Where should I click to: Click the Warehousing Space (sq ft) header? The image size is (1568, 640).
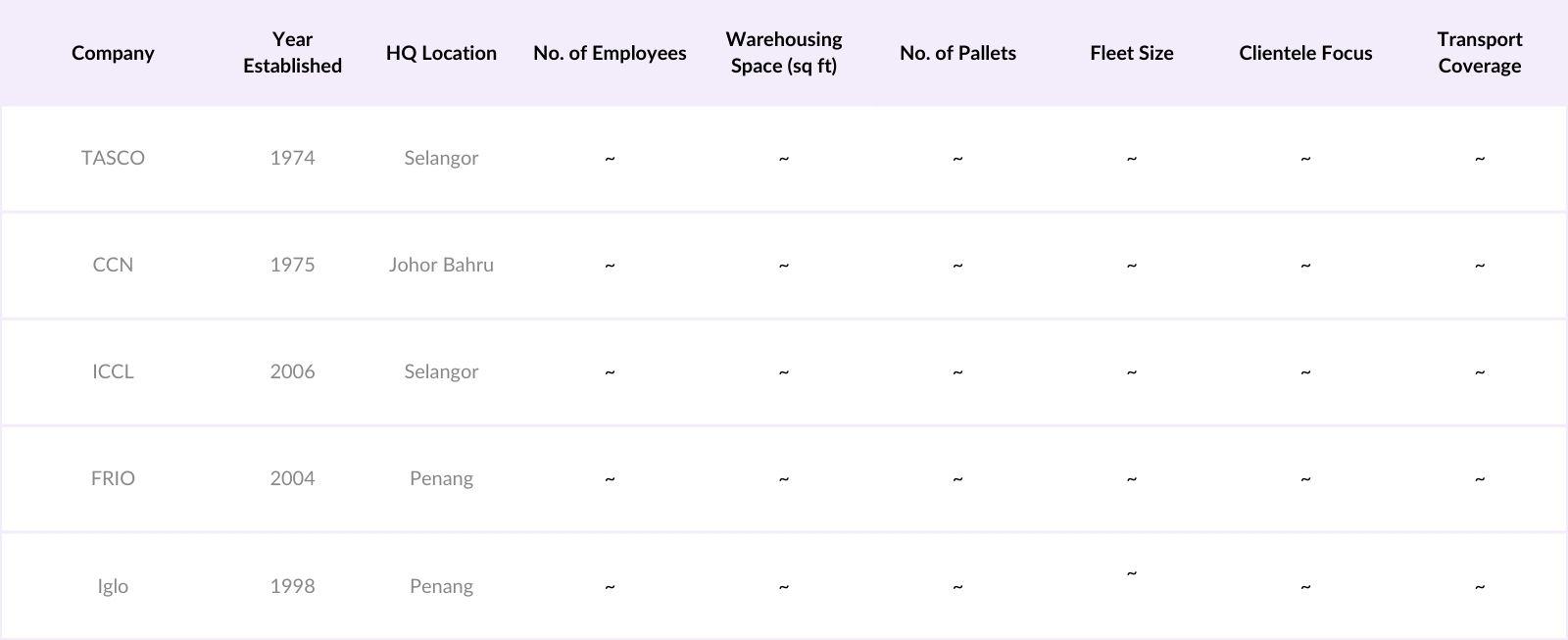tap(784, 53)
